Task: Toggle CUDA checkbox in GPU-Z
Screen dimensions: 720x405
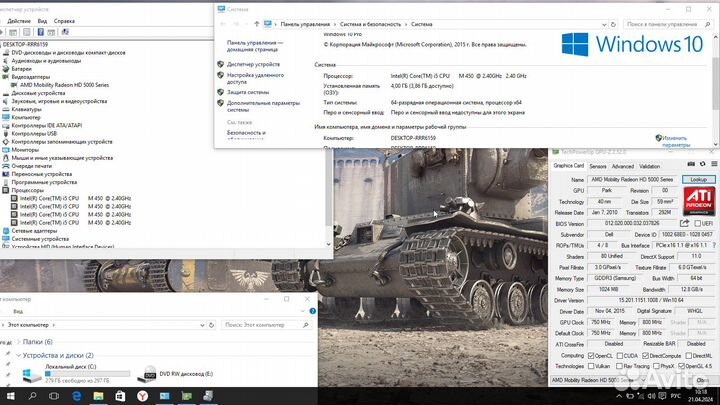Action: (620, 356)
